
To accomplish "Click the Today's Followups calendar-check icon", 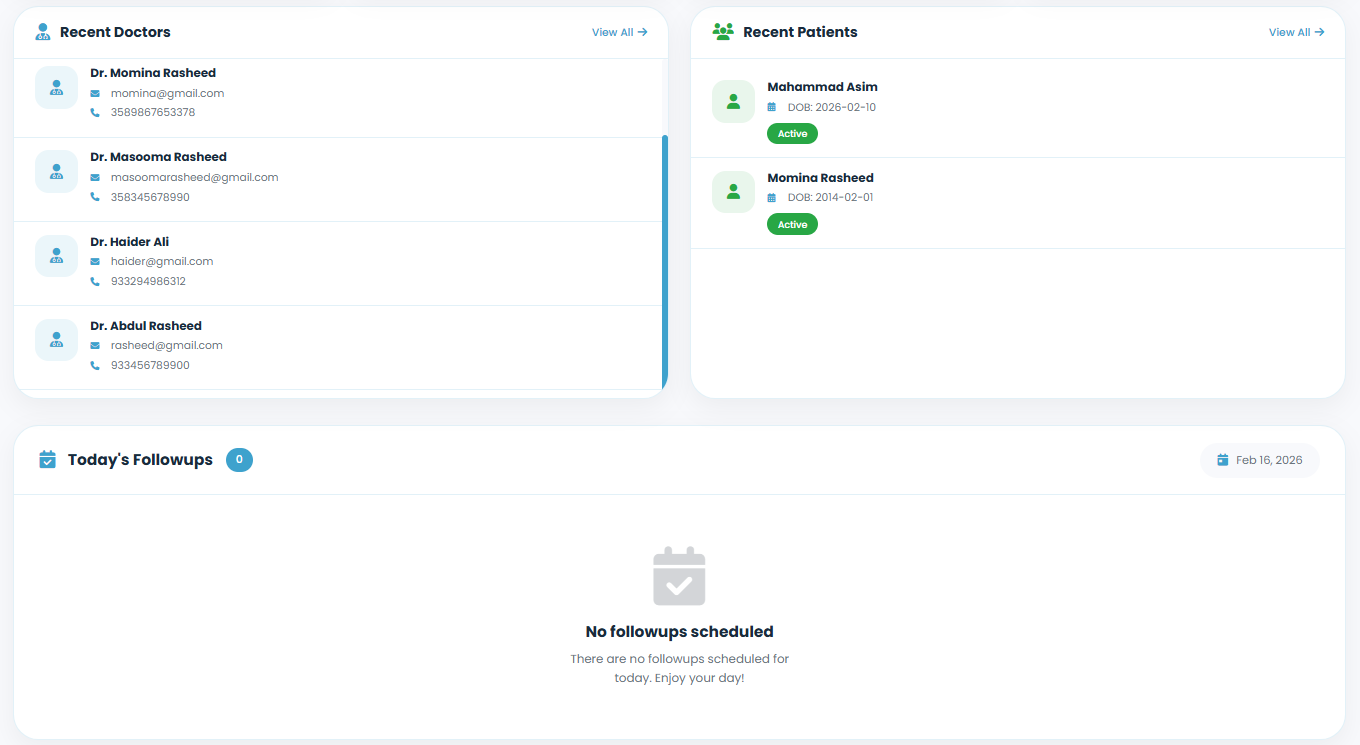I will pyautogui.click(x=47, y=460).
